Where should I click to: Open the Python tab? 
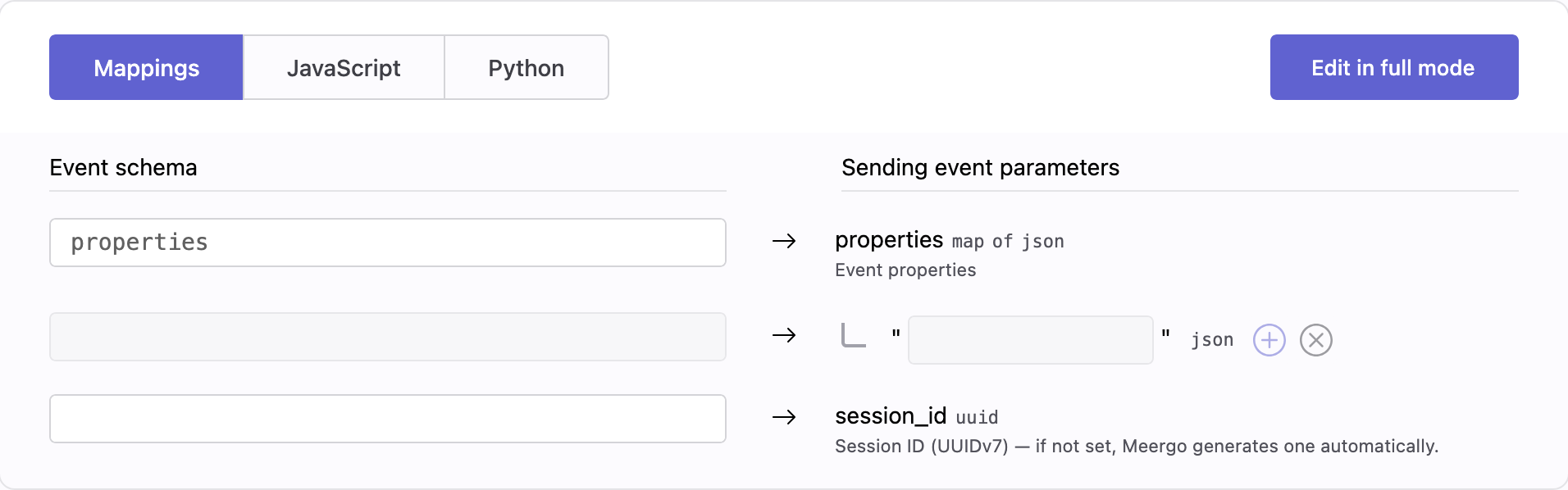coord(526,67)
